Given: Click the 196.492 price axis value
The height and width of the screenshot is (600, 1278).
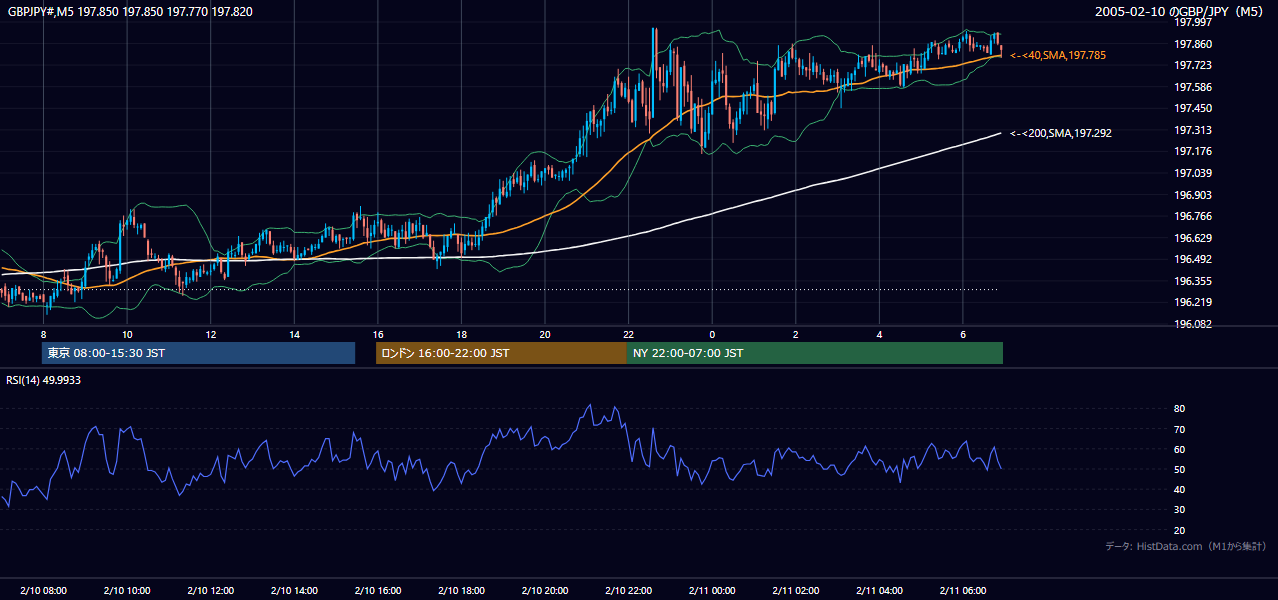Looking at the screenshot, I should pyautogui.click(x=1193, y=259).
